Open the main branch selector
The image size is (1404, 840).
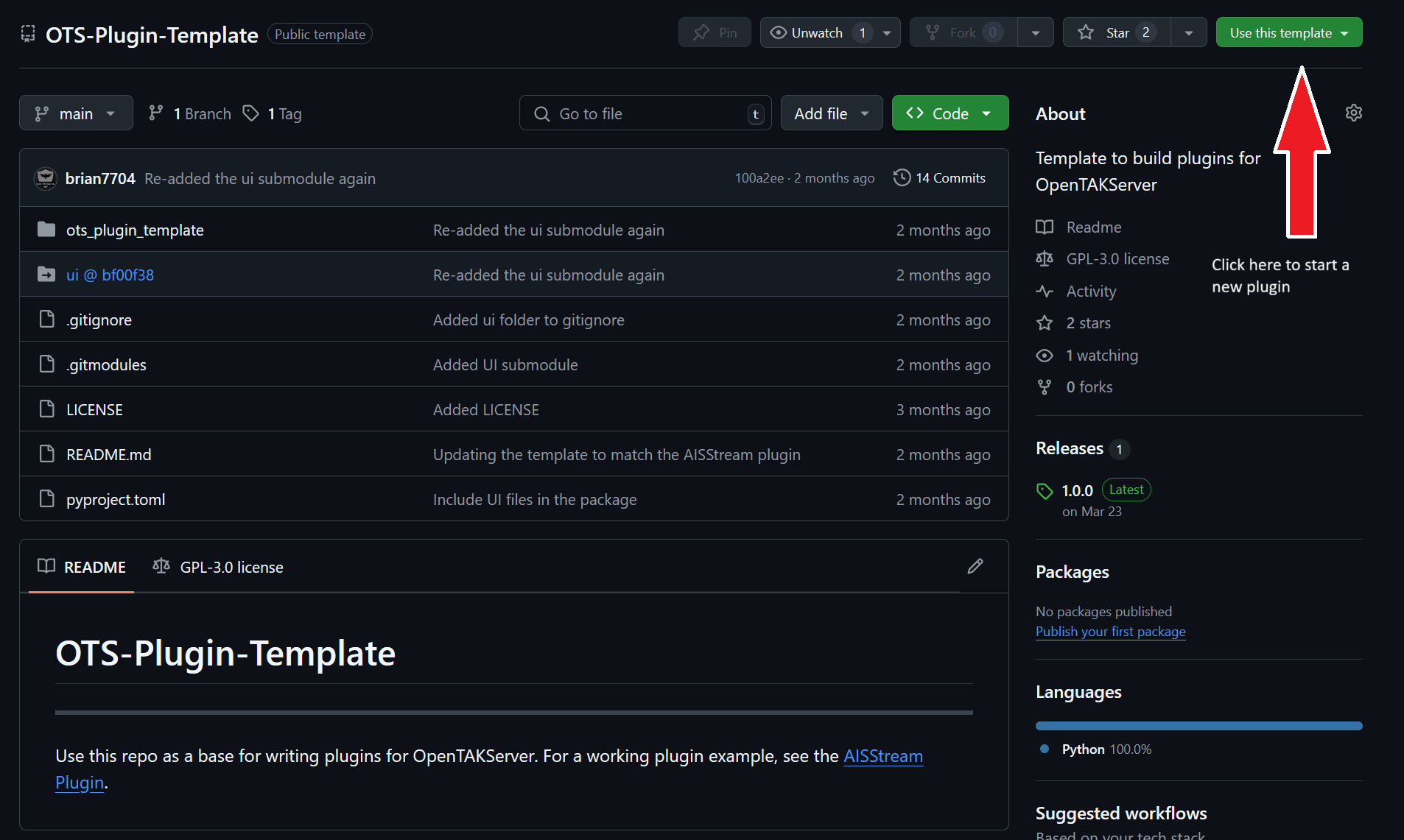[76, 113]
